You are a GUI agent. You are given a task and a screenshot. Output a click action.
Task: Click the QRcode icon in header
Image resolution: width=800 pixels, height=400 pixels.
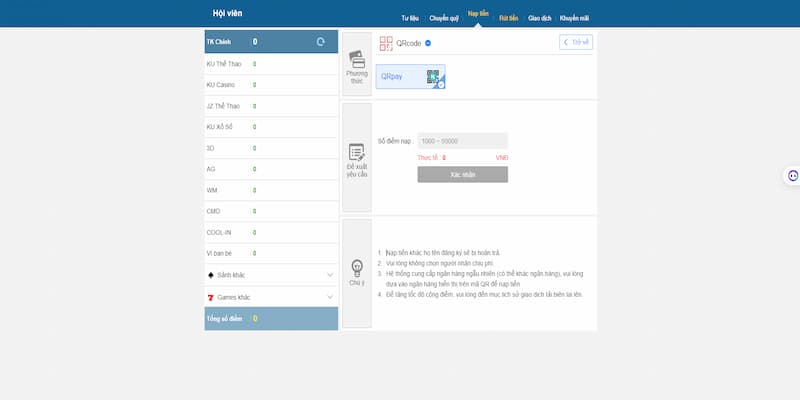pos(386,43)
